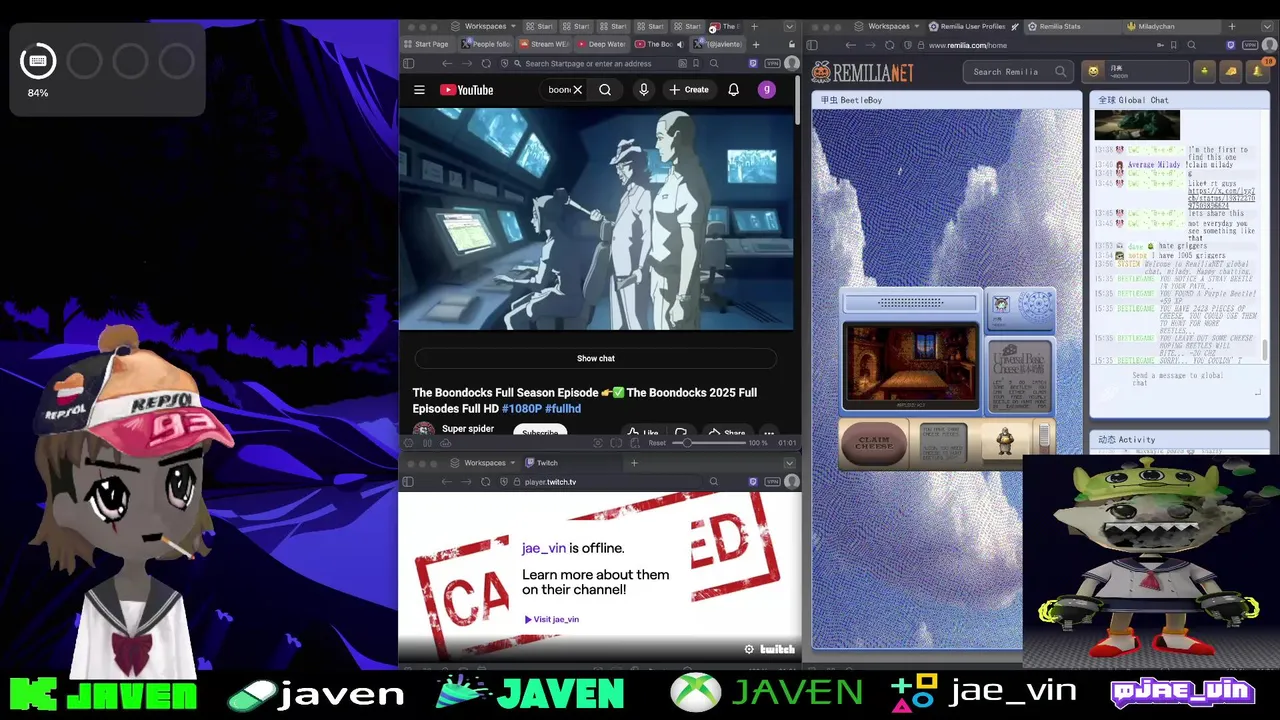Toggle VPN badge in Remilia browser window
Screen dimensions: 1280x720
coord(1250,45)
